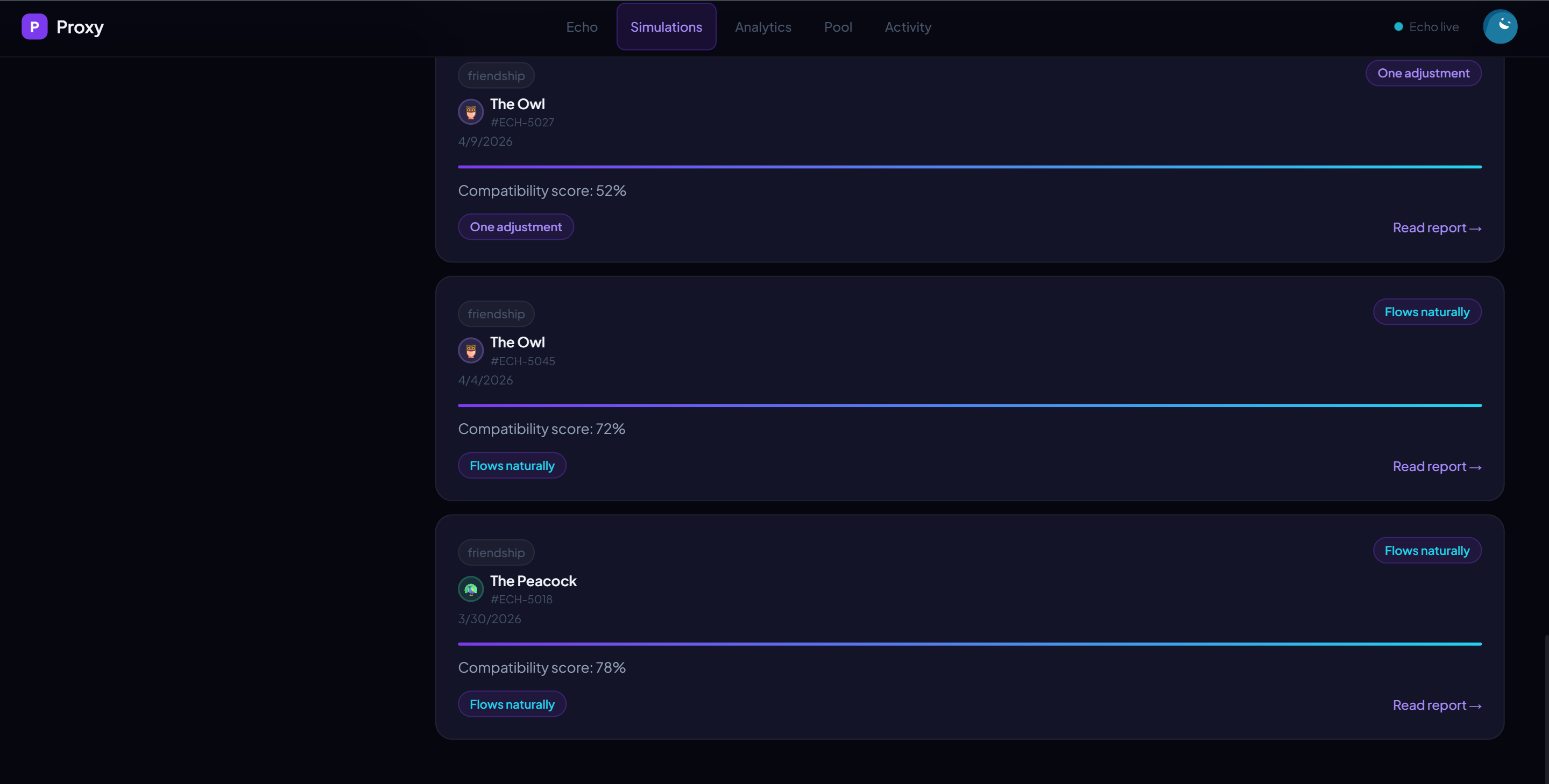1549x784 pixels.
Task: Select the Simulations tab
Action: pyautogui.click(x=666, y=27)
